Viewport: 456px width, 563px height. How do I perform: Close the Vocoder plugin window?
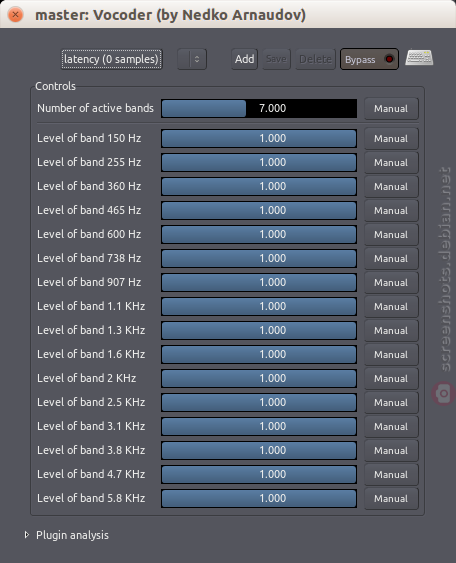pos(15,15)
